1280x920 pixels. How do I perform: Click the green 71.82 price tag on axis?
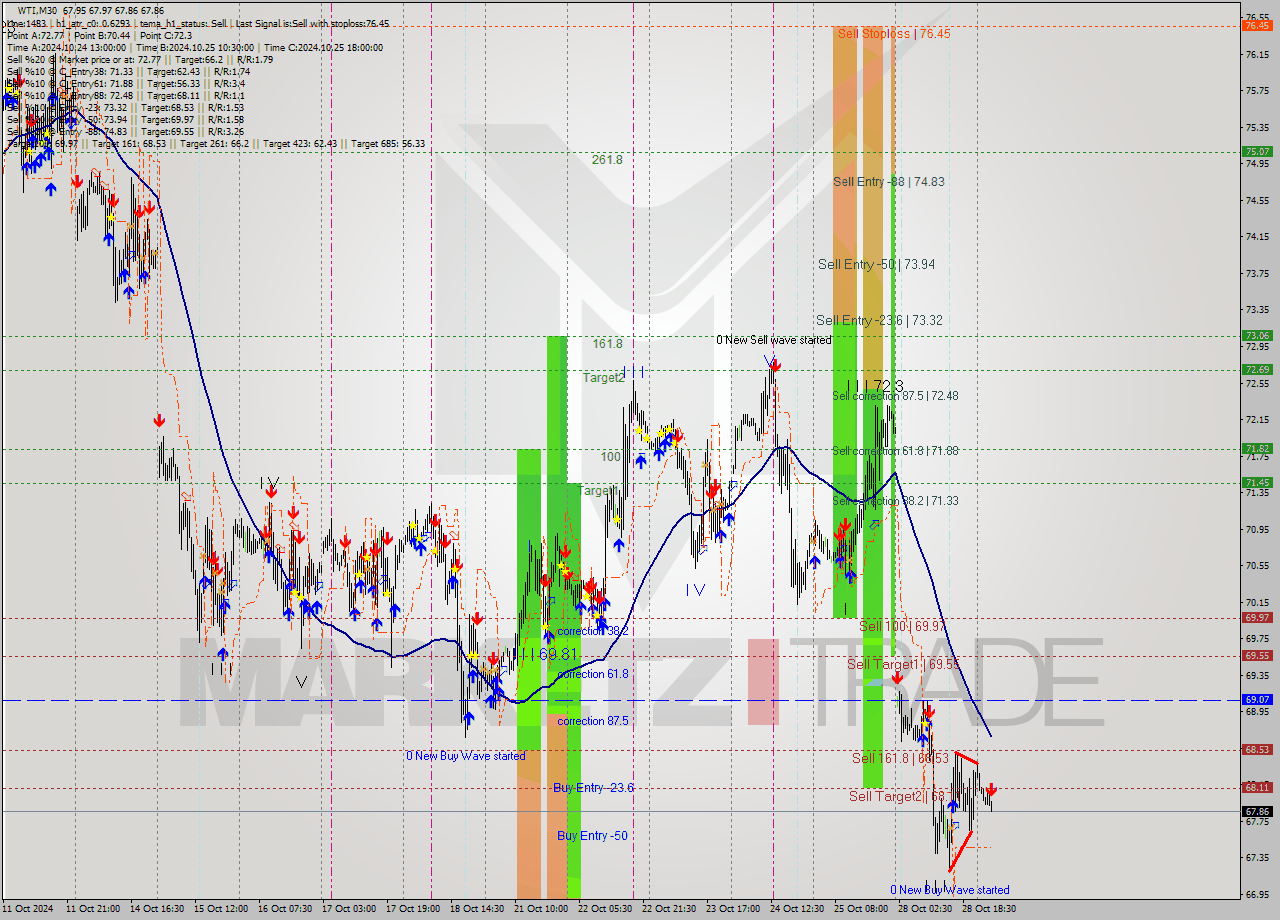point(1256,449)
